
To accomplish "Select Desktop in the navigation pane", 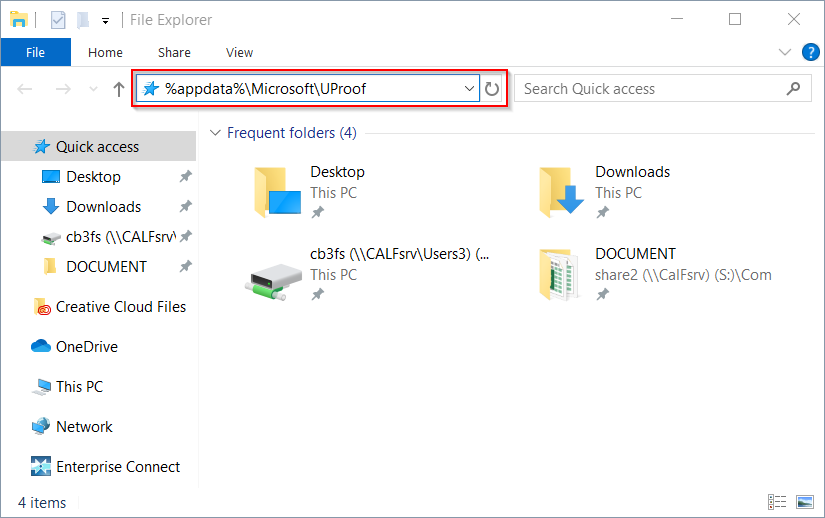I will tap(93, 177).
